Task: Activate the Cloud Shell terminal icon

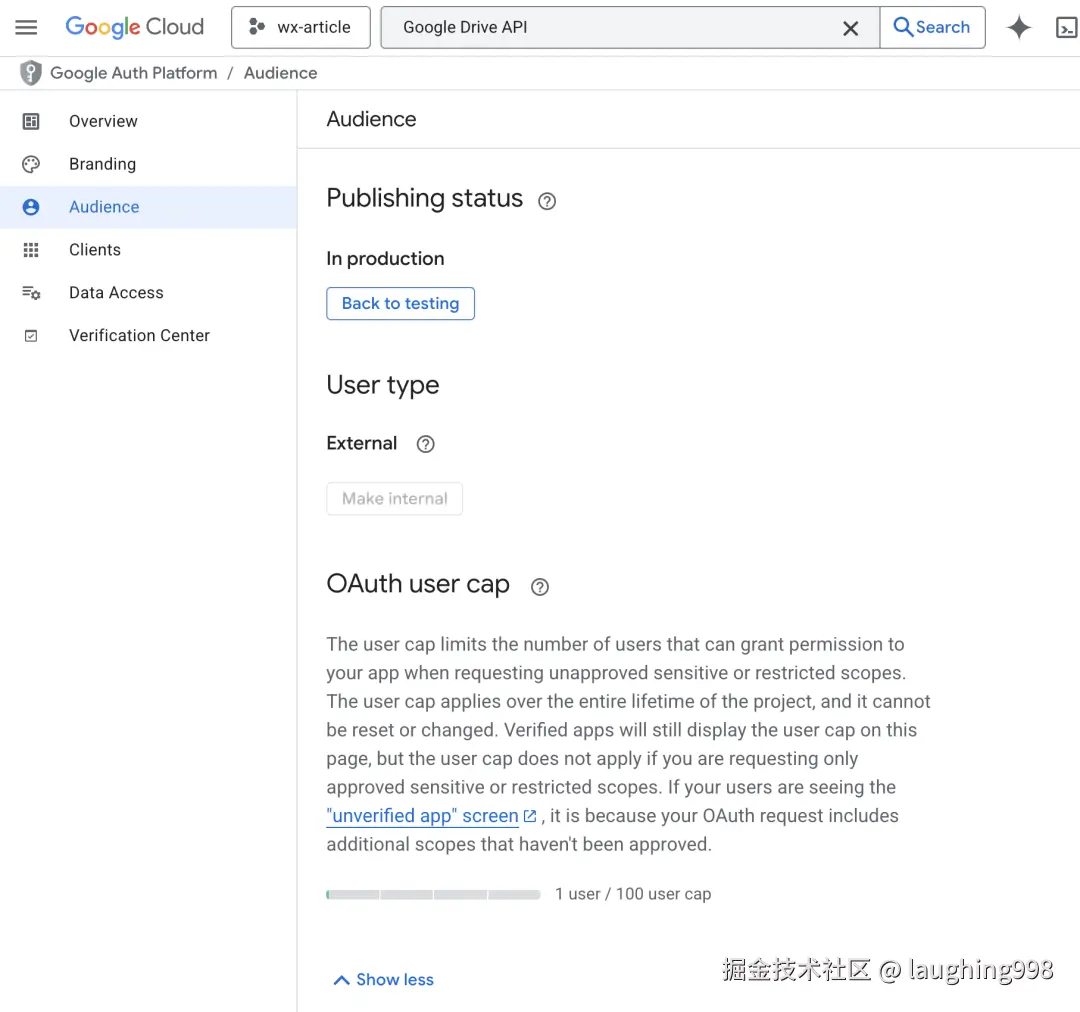Action: pyautogui.click(x=1066, y=27)
